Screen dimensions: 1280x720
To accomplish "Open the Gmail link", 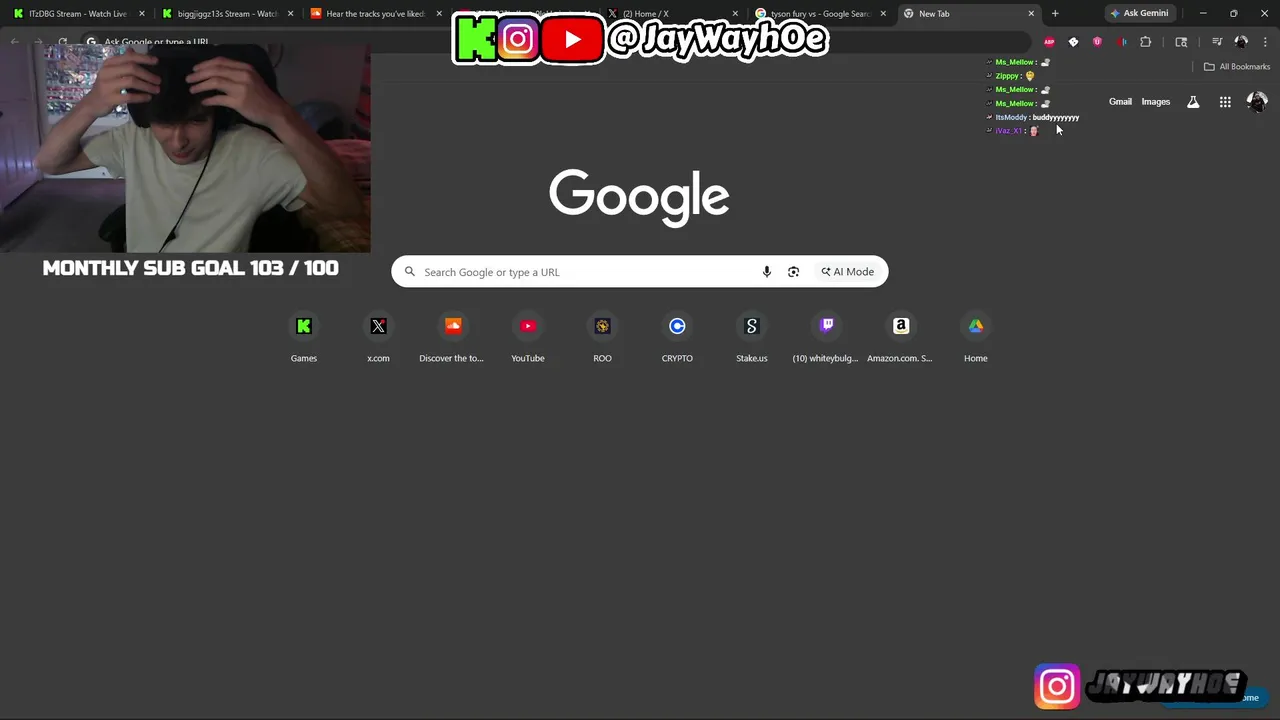I will (x=1120, y=102).
